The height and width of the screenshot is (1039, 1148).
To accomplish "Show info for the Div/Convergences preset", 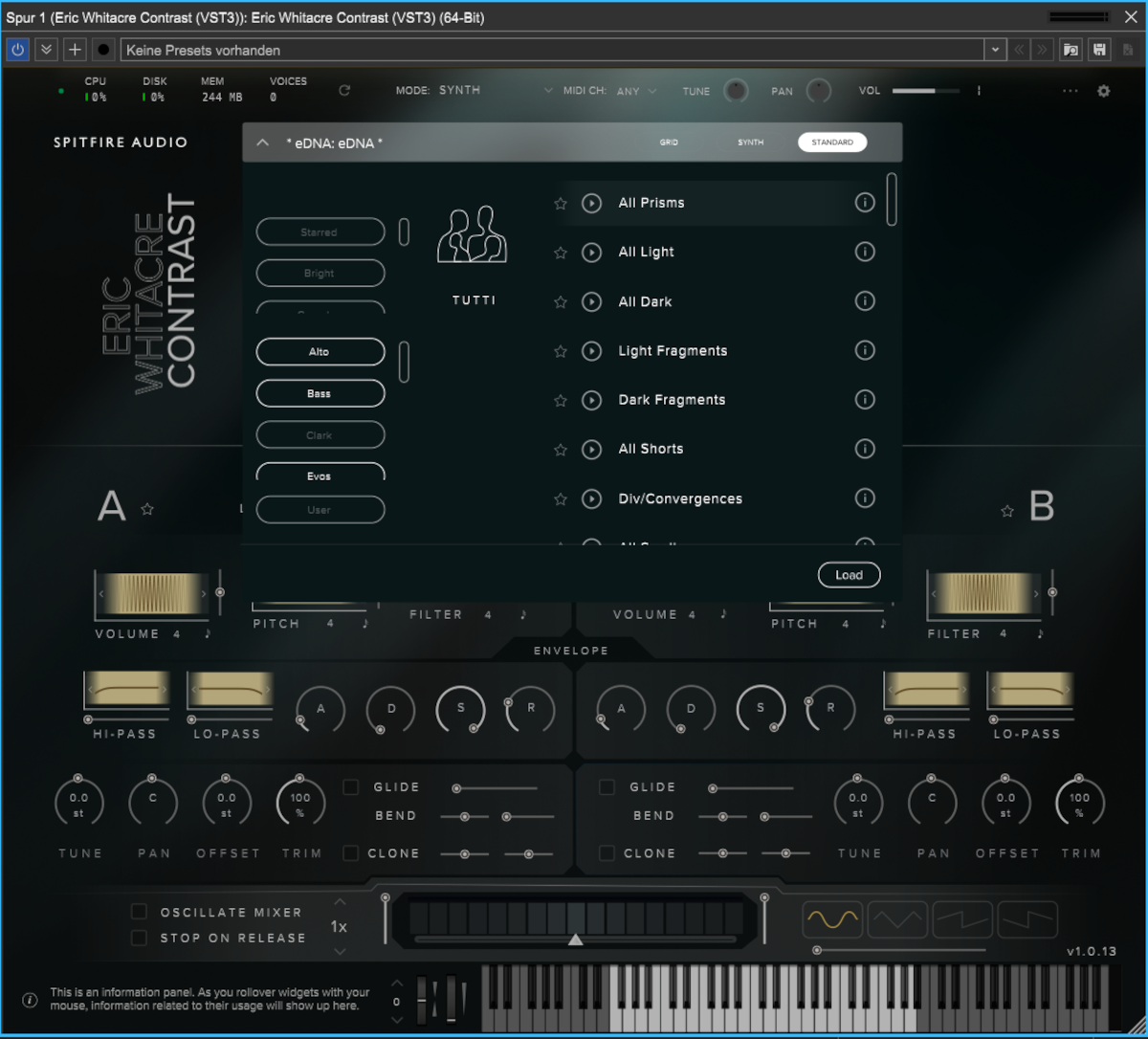I will 865,497.
